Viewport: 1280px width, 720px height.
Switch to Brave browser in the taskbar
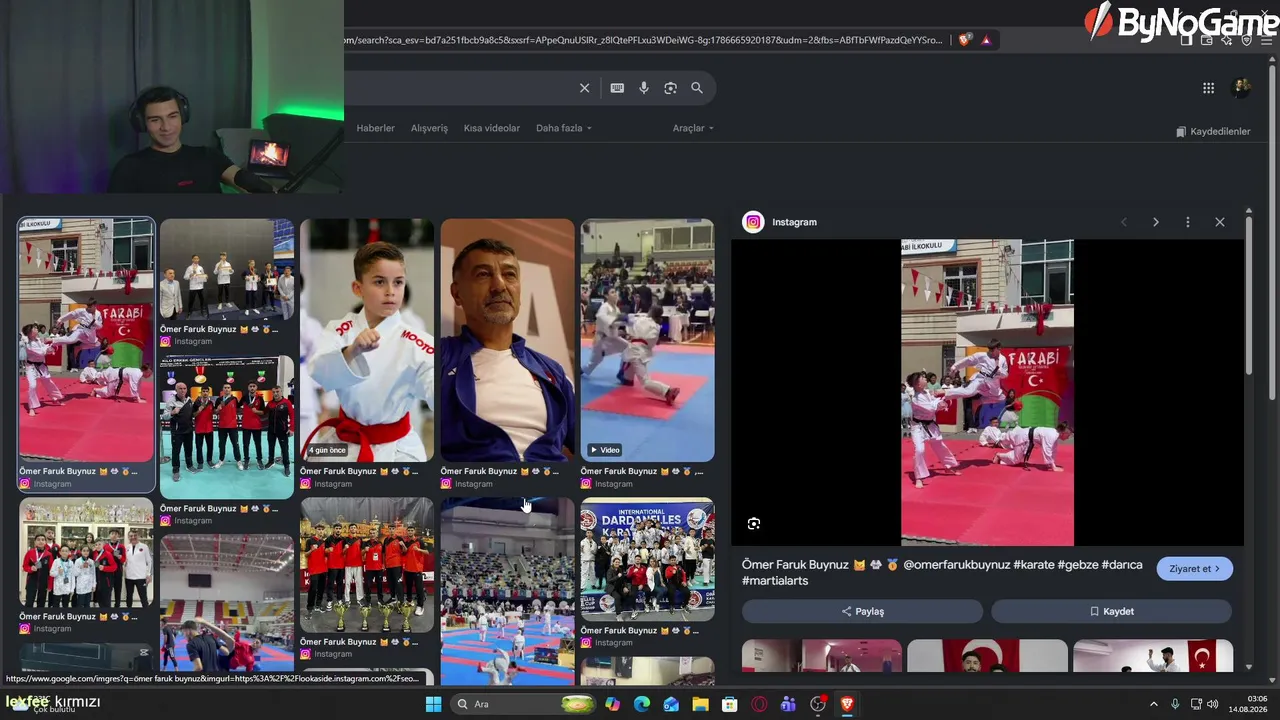(x=847, y=704)
